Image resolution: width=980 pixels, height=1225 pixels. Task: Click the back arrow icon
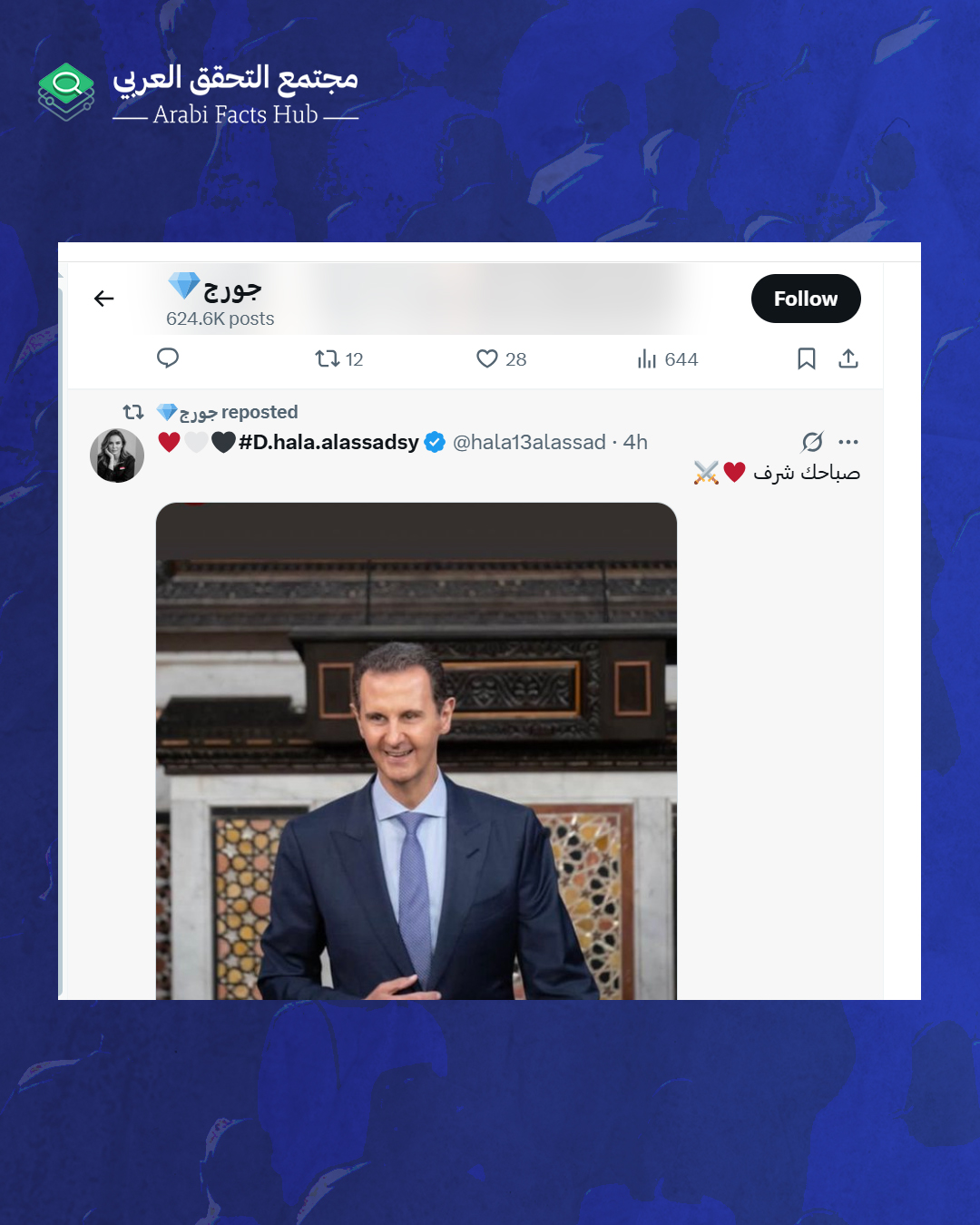[104, 299]
